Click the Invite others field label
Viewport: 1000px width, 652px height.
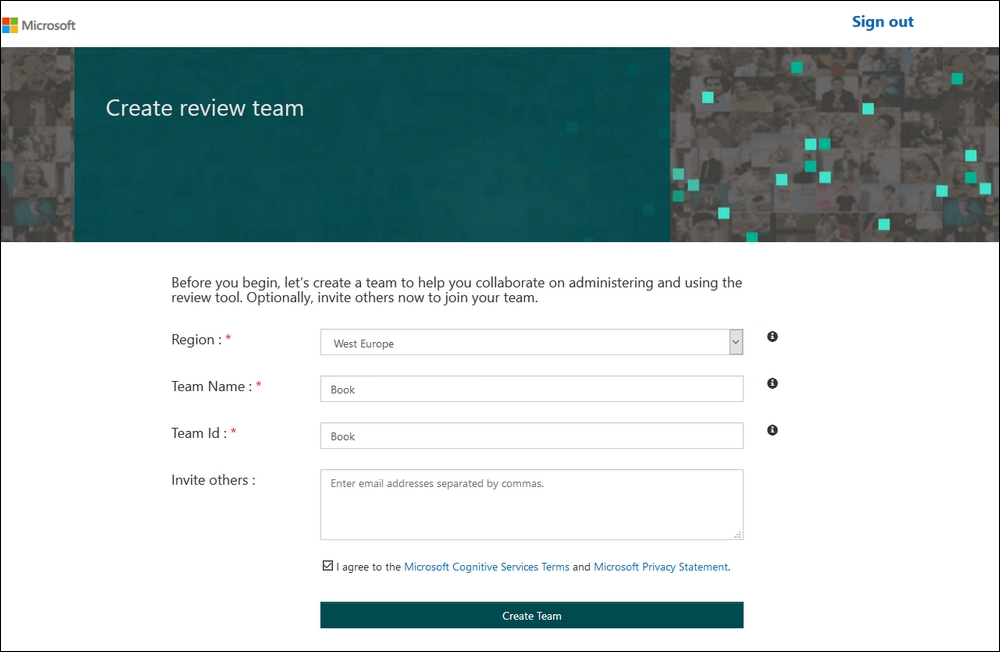pos(213,480)
